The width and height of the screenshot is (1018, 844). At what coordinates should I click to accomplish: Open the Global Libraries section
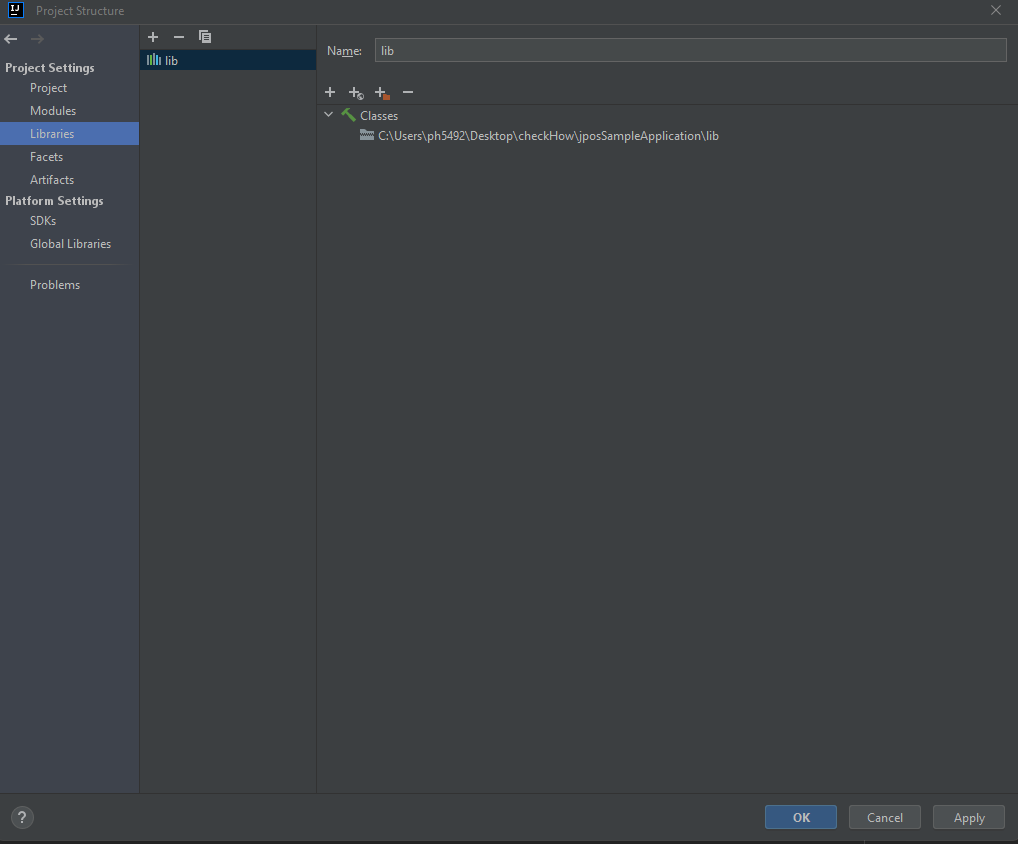(70, 244)
